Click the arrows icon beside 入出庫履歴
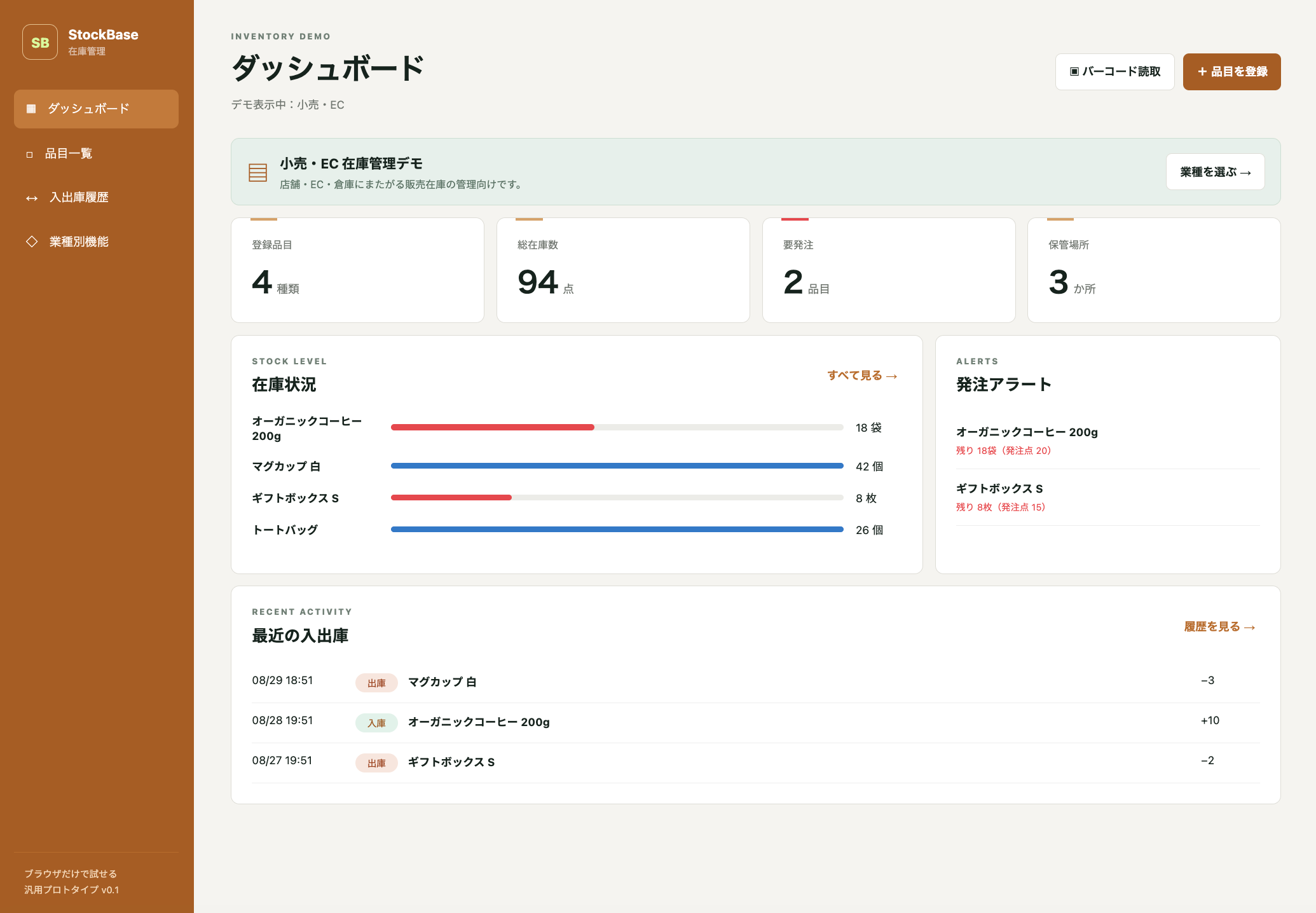The image size is (1316, 913). point(32,198)
